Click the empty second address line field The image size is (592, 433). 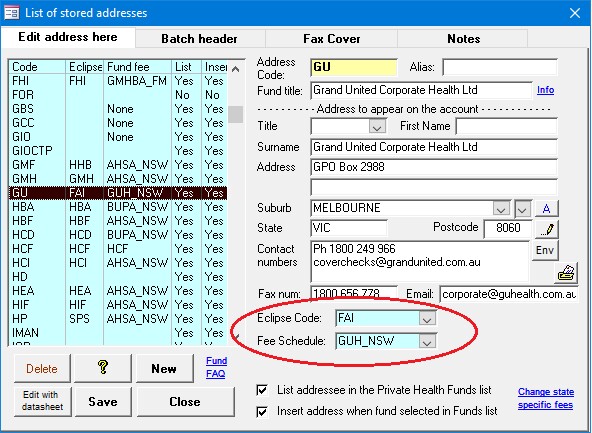(x=434, y=187)
